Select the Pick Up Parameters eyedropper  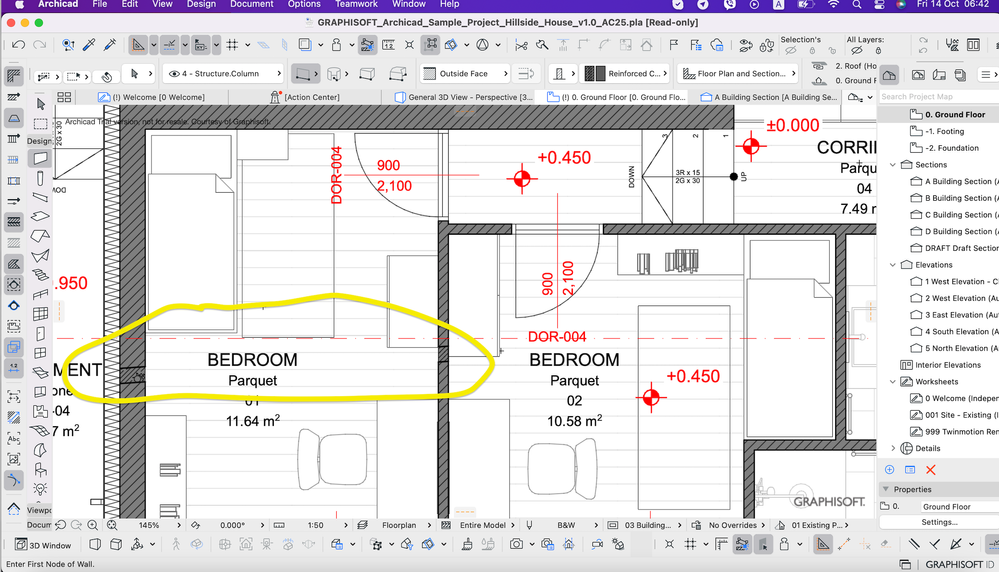tap(89, 45)
